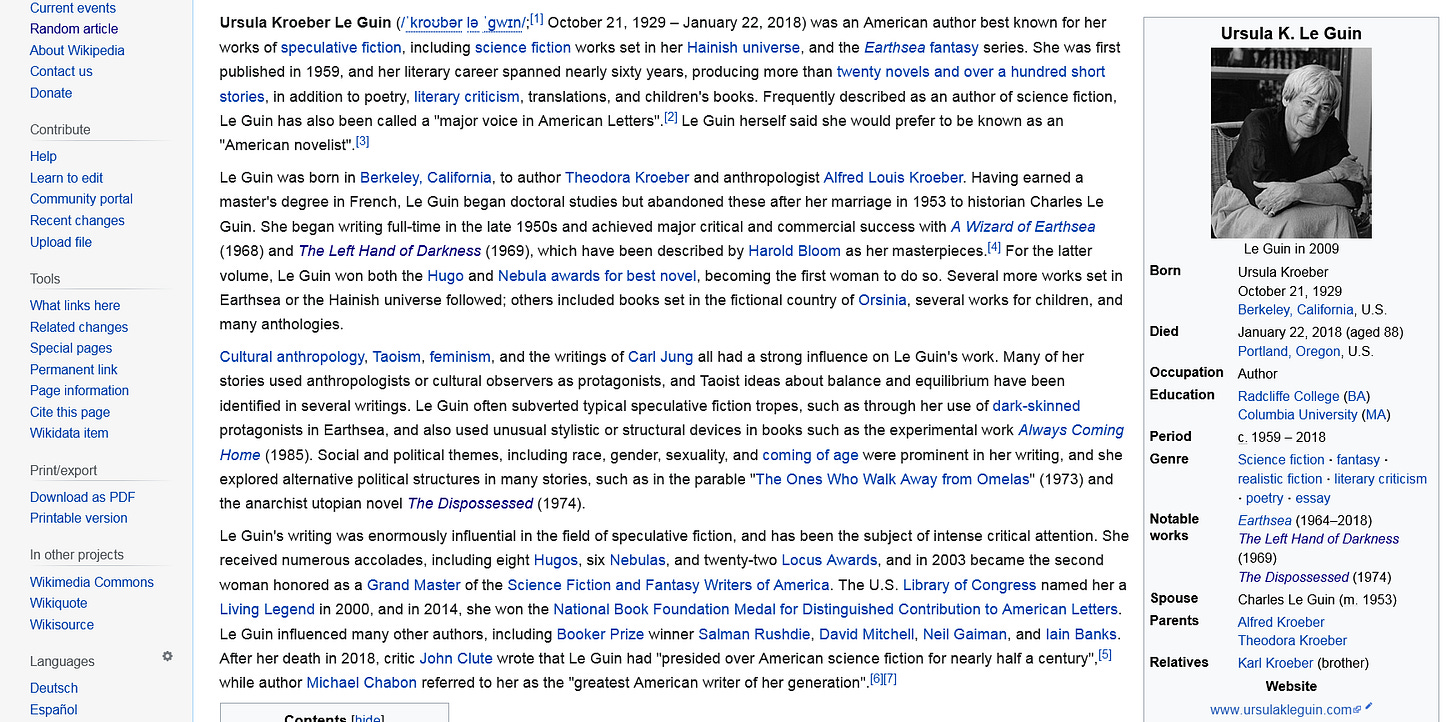
Task: Go to Special pages
Action: point(71,348)
